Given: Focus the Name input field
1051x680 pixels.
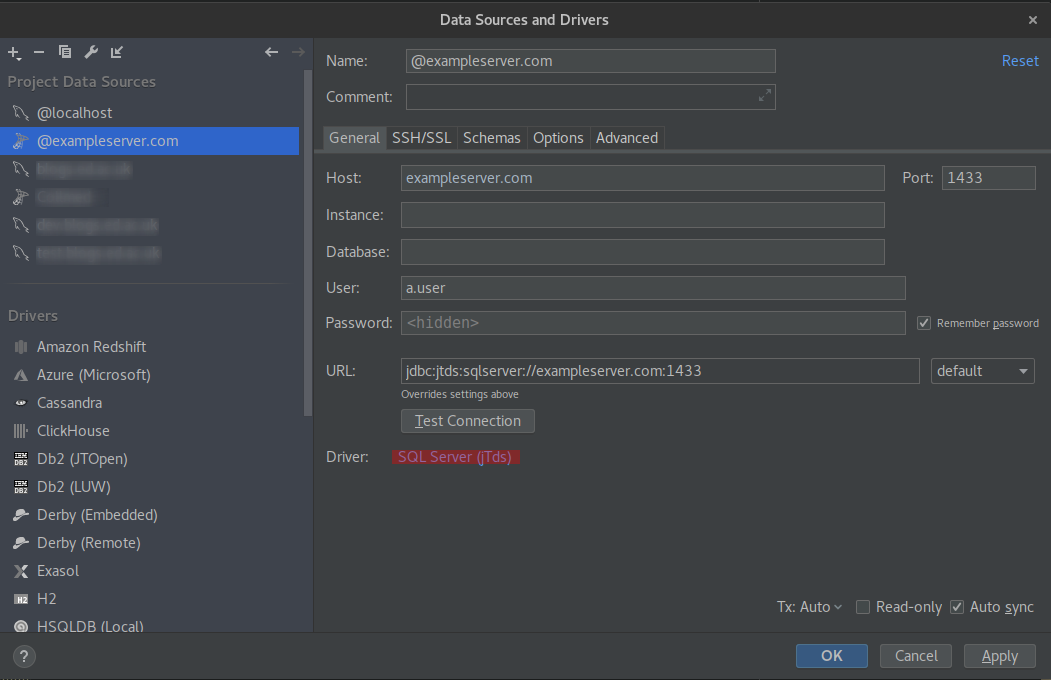Looking at the screenshot, I should coord(591,61).
